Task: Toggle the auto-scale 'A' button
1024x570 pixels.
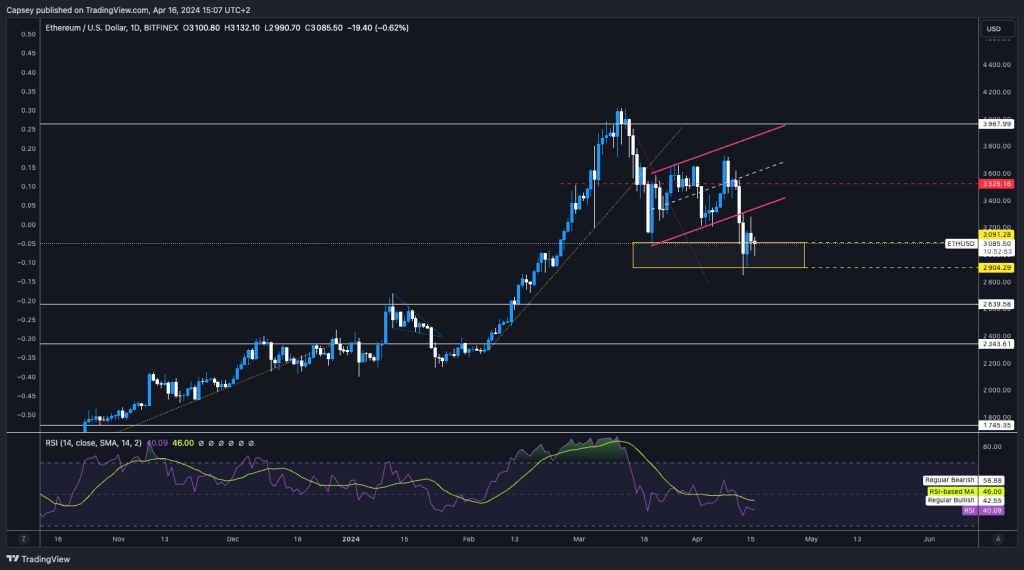Action: point(997,538)
